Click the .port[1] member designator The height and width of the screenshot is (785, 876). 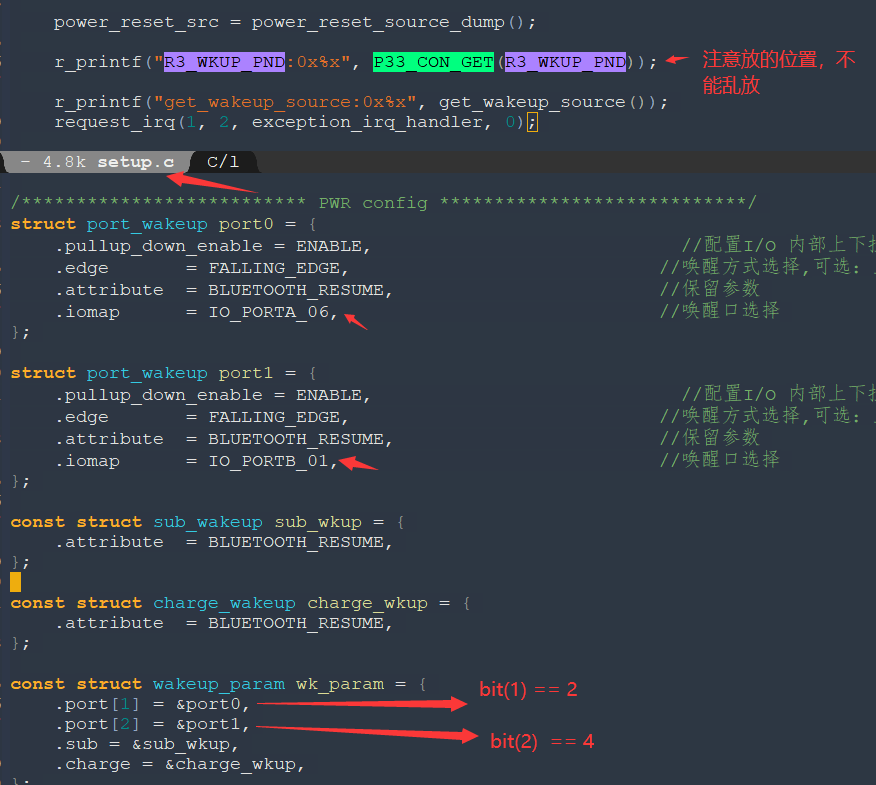point(97,705)
